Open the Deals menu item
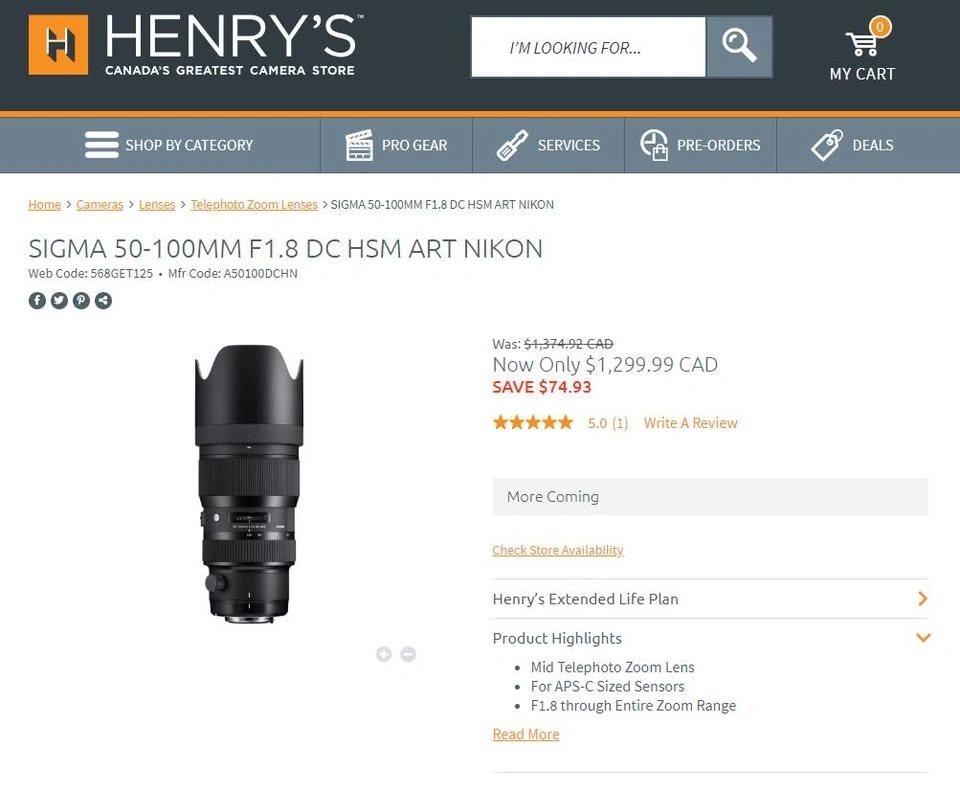Viewport: 960px width, 792px height. click(852, 145)
